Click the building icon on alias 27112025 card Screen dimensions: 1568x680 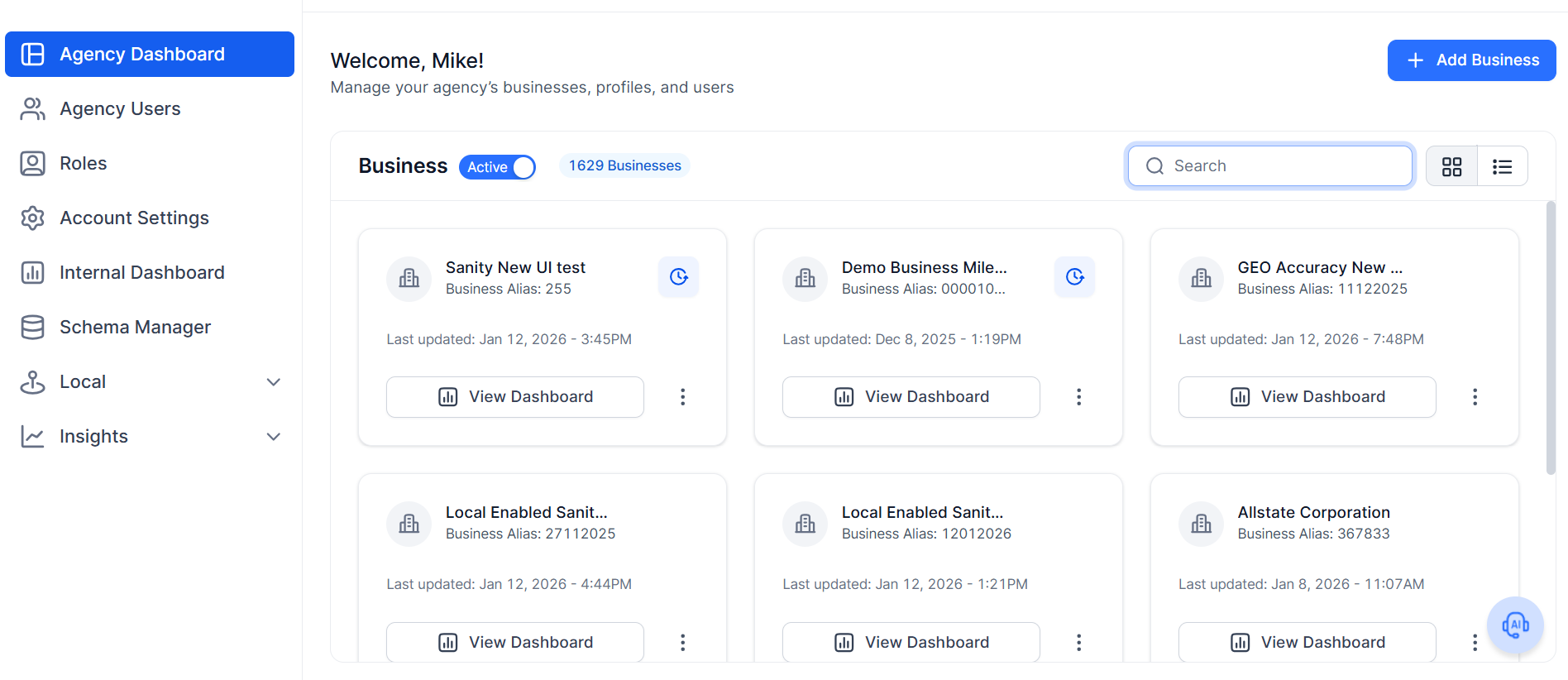[409, 523]
